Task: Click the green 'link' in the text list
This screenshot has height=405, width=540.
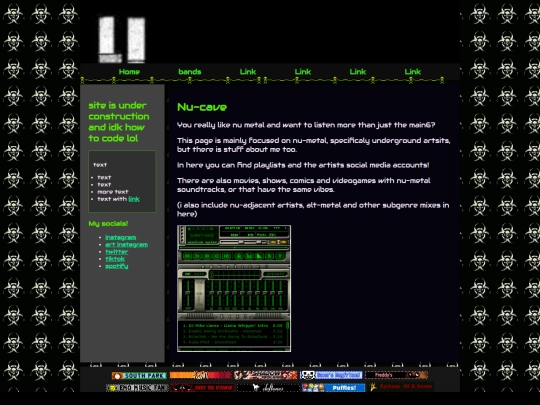Action: [134, 199]
